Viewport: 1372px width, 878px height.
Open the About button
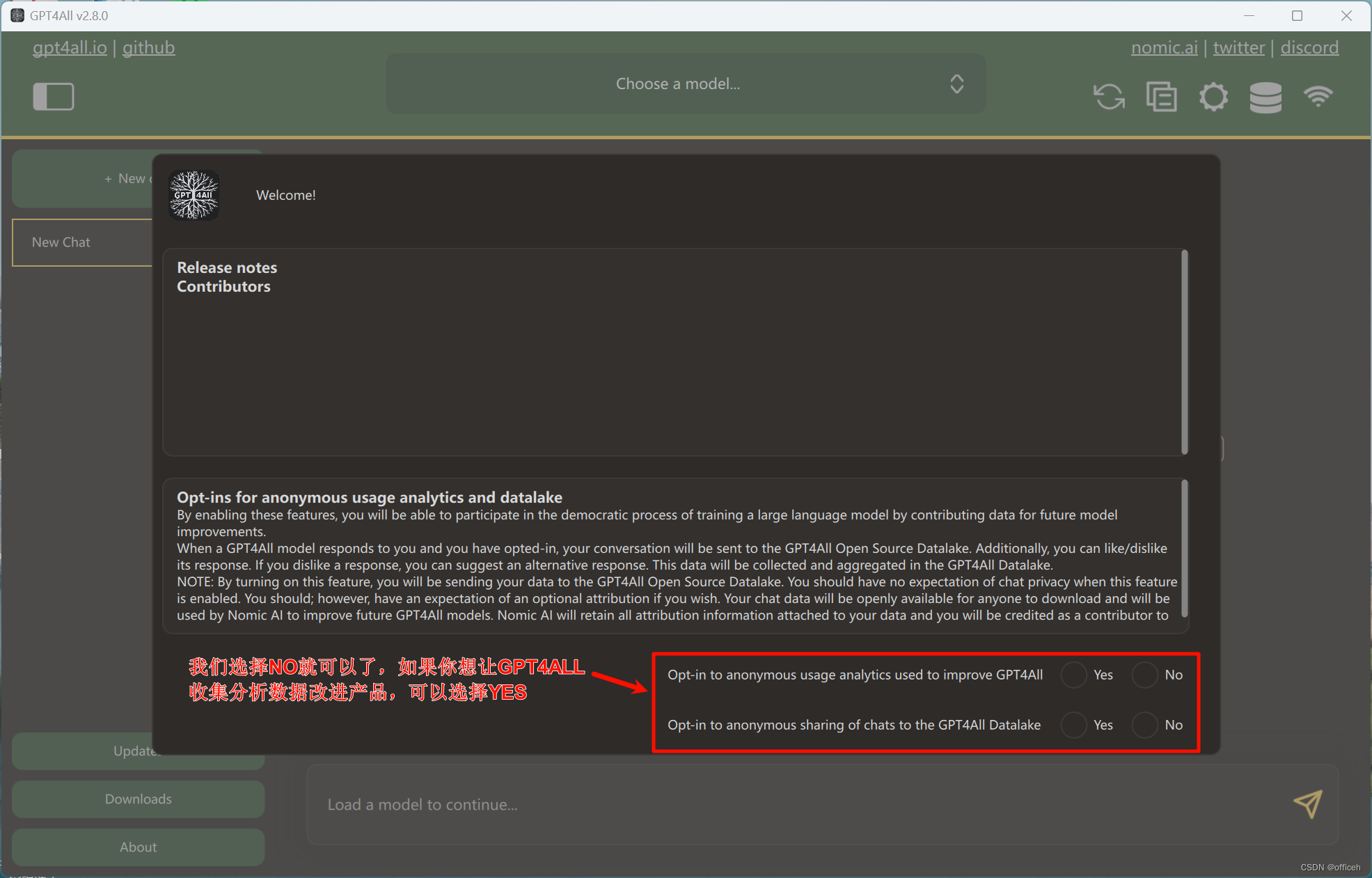[x=138, y=847]
